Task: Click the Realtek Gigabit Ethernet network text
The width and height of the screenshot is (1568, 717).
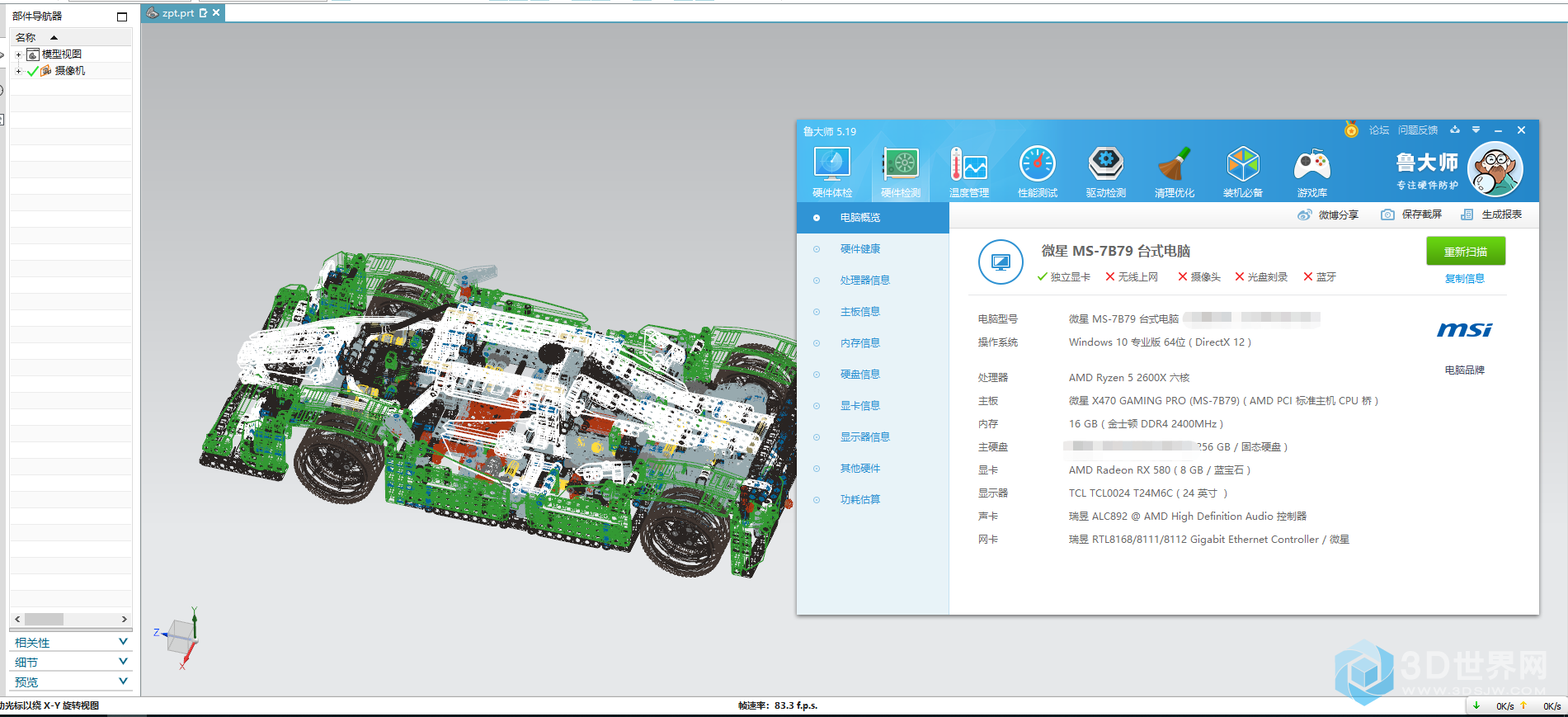Action: (x=1209, y=540)
